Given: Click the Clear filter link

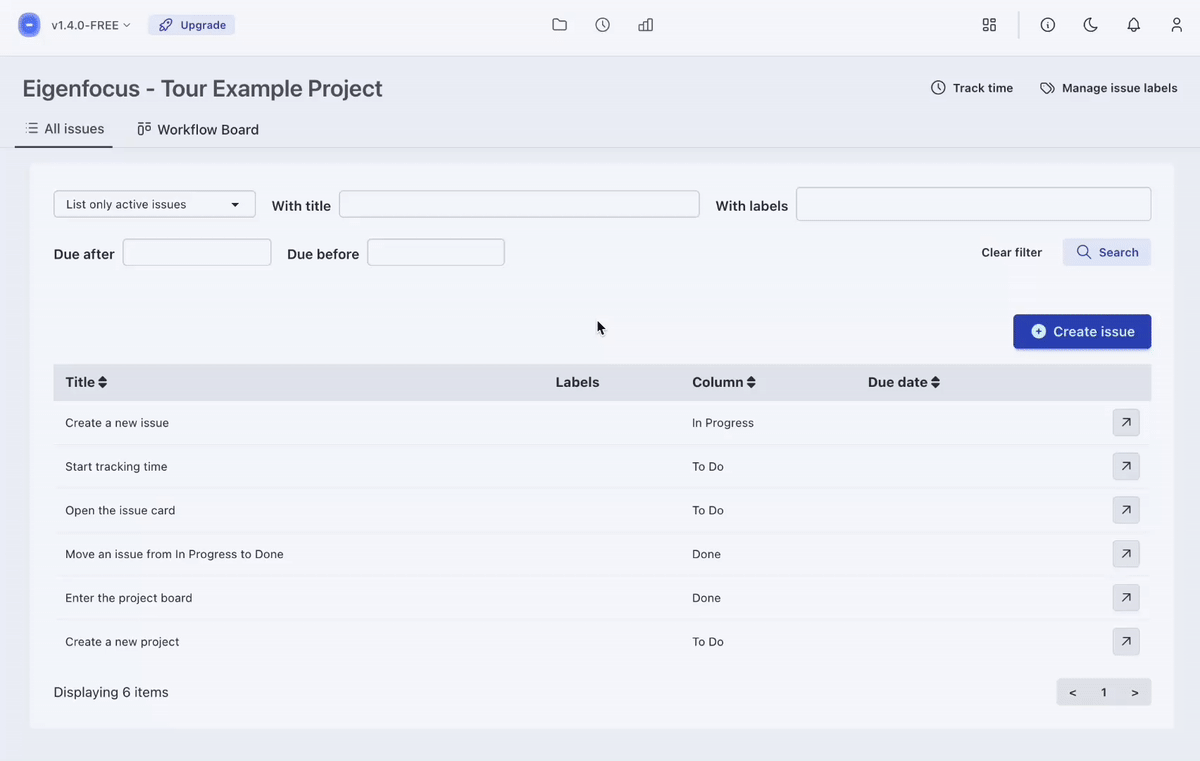Looking at the screenshot, I should coord(1011,252).
